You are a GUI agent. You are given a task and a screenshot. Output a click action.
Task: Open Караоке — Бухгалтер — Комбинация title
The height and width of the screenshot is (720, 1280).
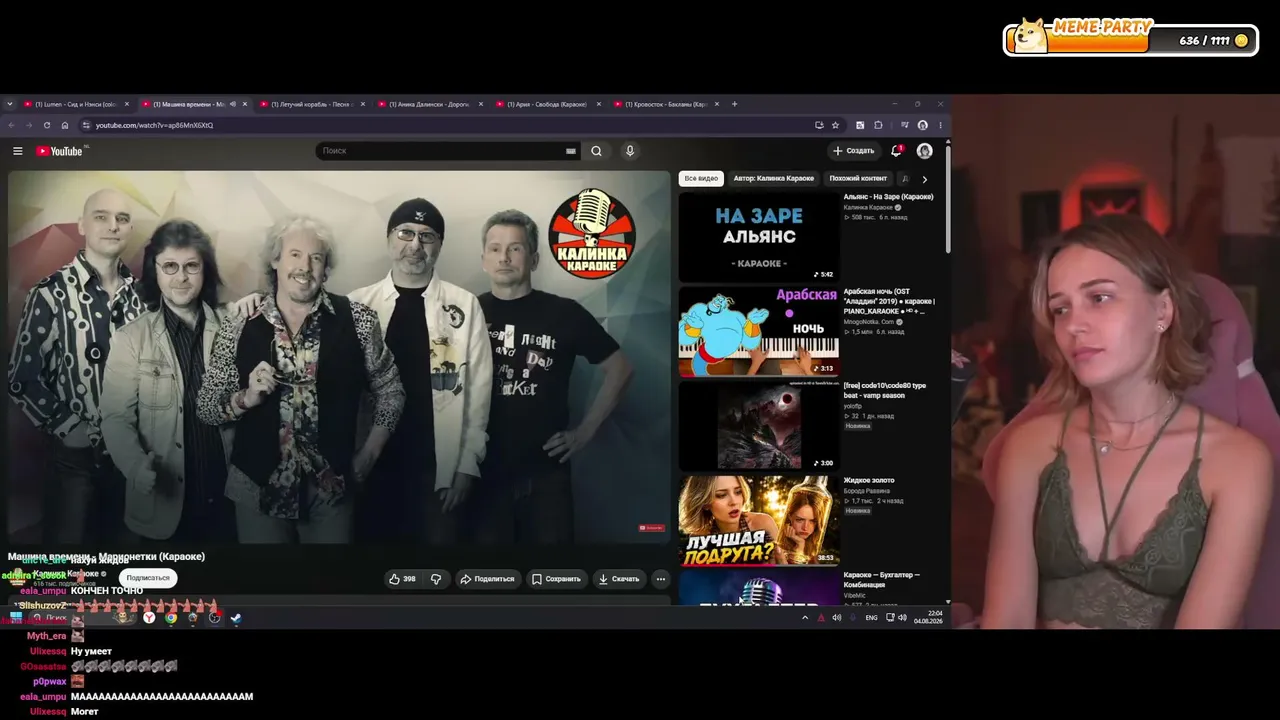[882, 579]
